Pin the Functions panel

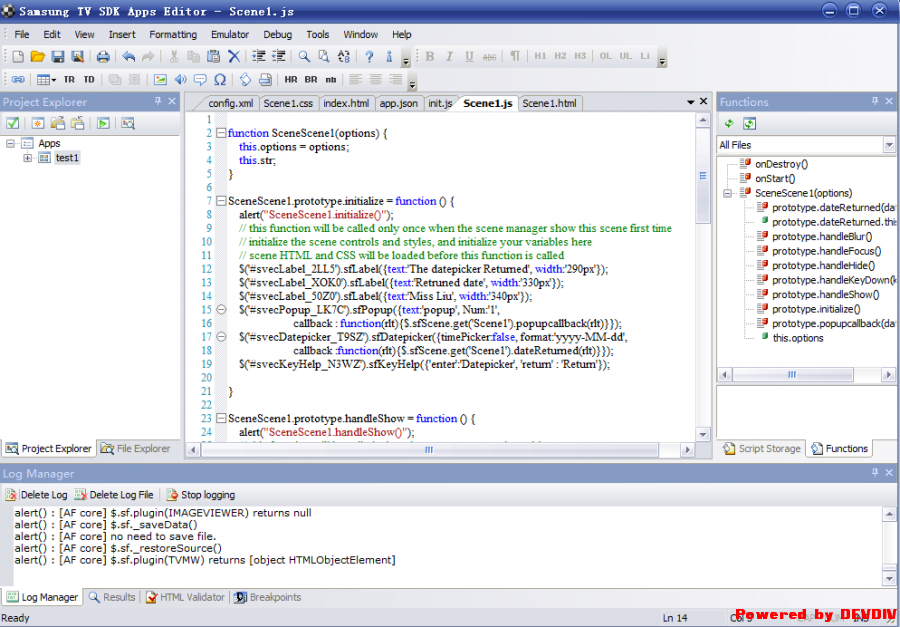click(875, 101)
